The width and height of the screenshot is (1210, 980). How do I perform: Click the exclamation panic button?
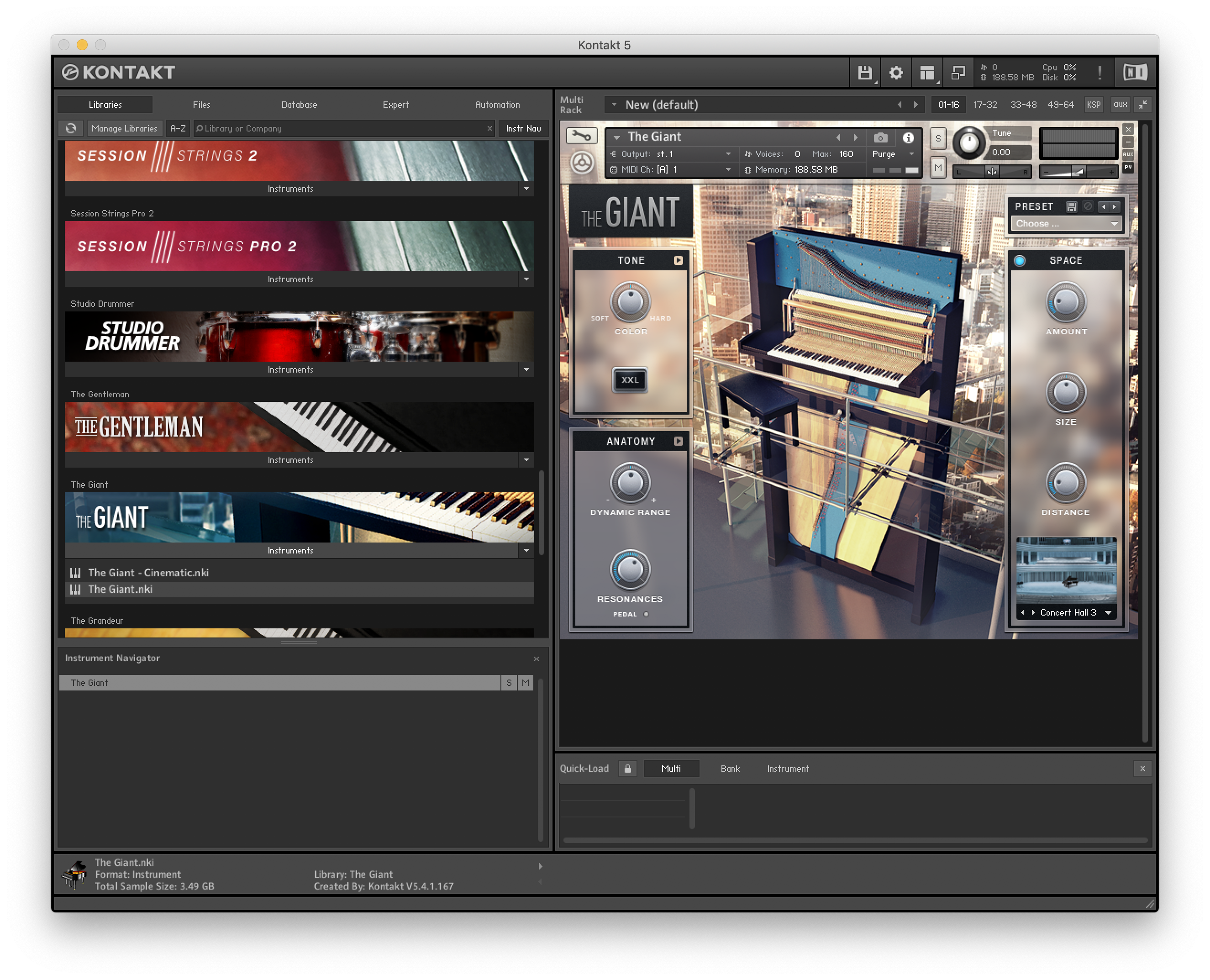[x=1100, y=72]
